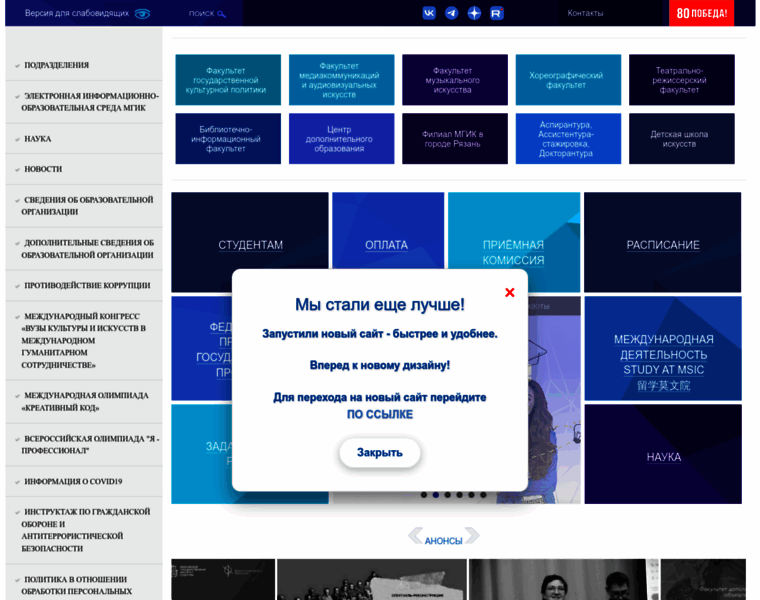Open the VK social network icon

(429, 13)
